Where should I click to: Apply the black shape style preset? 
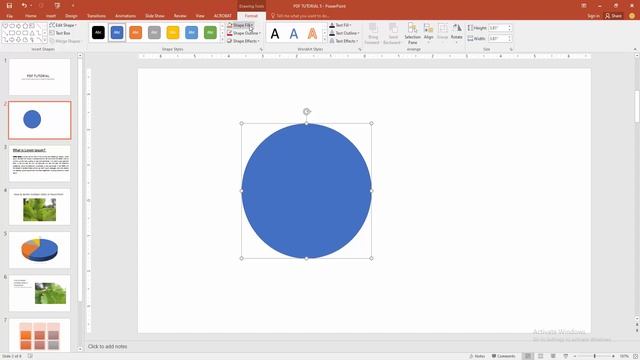tap(98, 33)
